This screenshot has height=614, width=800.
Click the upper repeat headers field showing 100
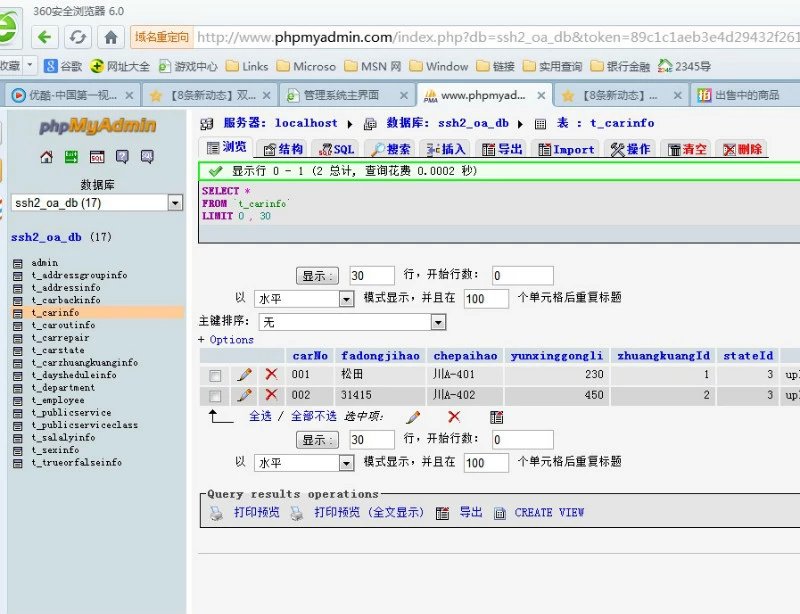486,299
